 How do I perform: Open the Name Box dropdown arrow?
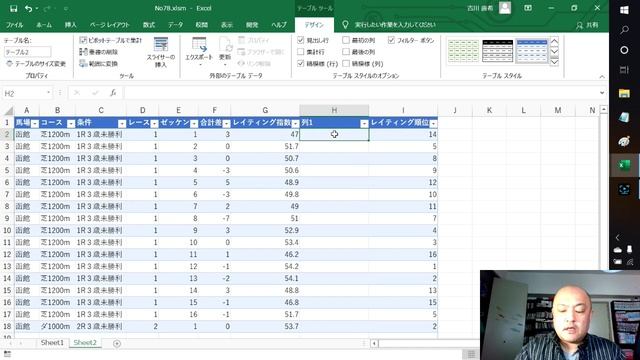pos(49,93)
